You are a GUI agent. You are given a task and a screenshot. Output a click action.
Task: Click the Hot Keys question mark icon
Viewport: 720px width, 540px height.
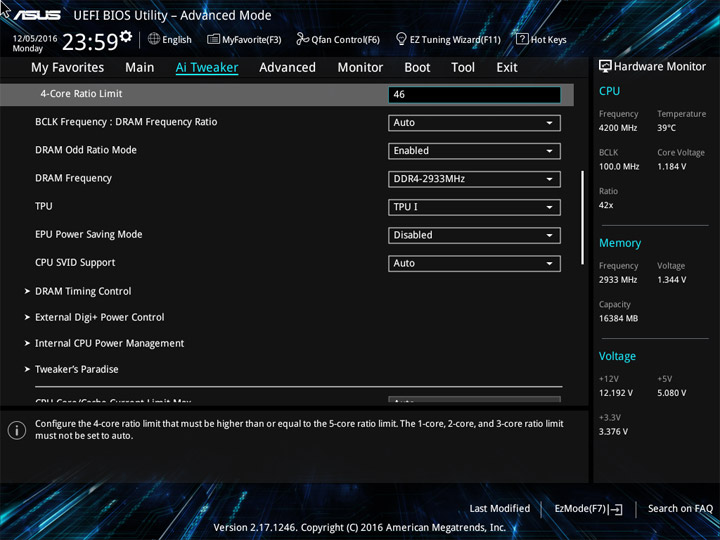(522, 39)
